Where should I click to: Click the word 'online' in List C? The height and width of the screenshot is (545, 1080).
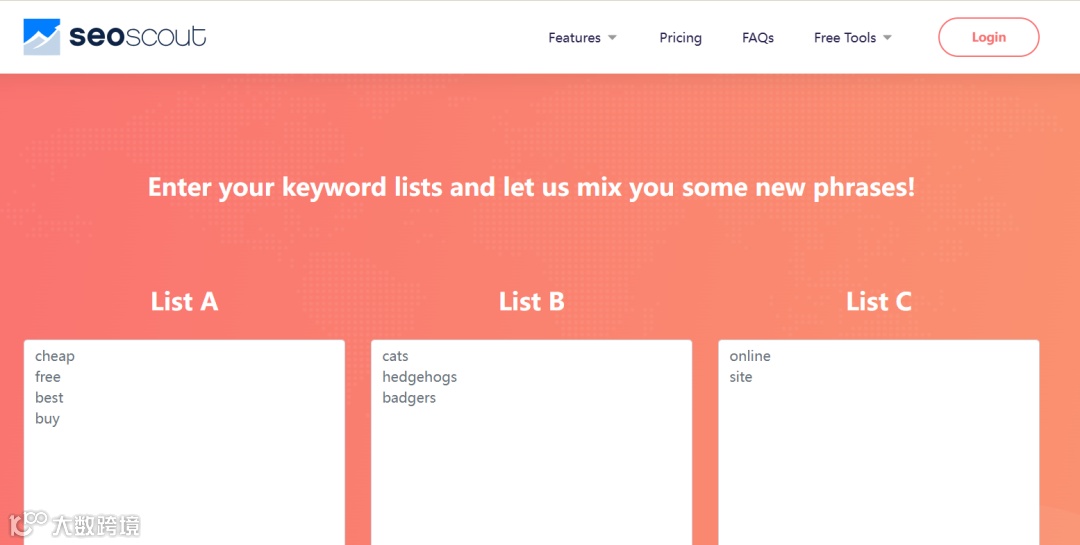pos(750,356)
